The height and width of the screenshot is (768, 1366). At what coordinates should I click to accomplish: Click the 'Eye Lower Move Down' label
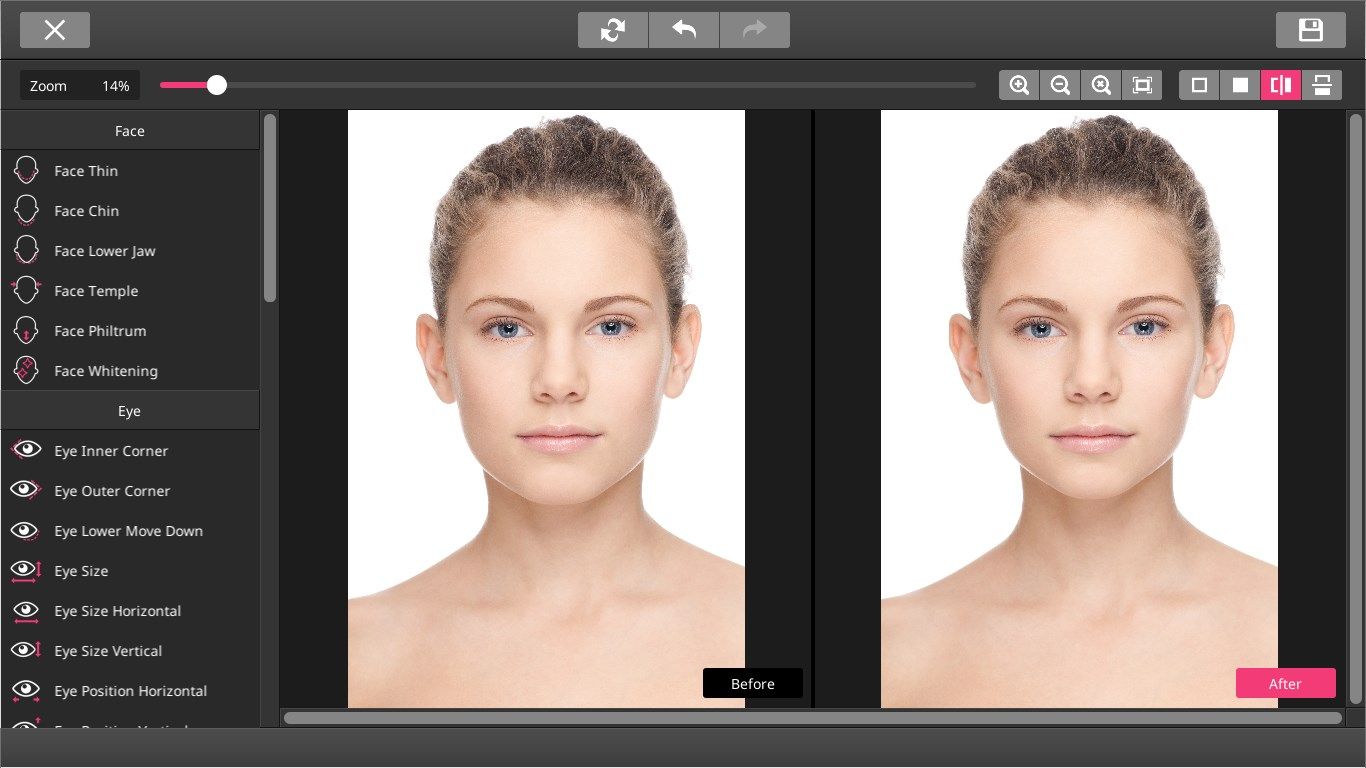click(129, 531)
